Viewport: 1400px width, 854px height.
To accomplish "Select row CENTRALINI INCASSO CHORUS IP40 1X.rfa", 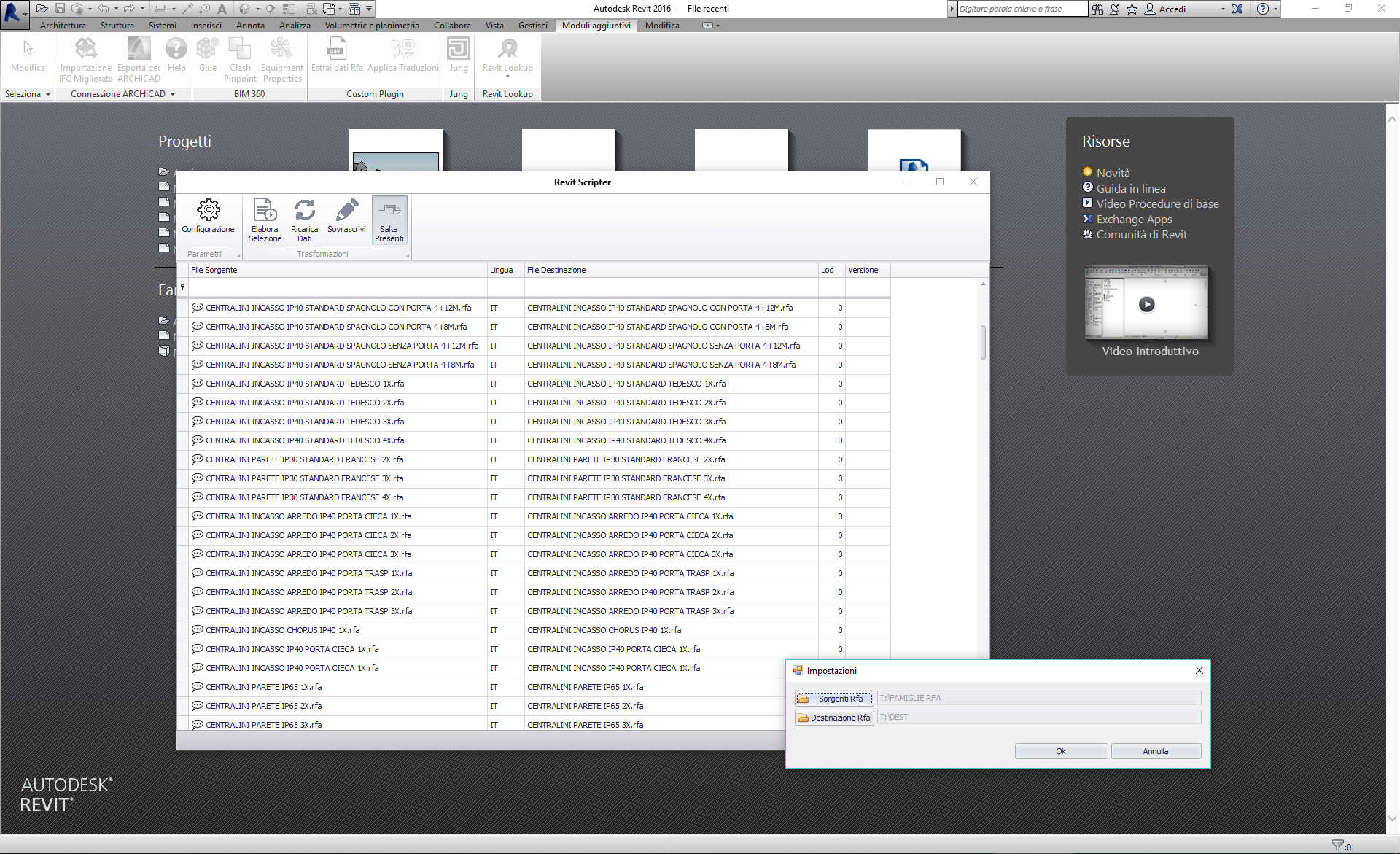I will [x=533, y=630].
